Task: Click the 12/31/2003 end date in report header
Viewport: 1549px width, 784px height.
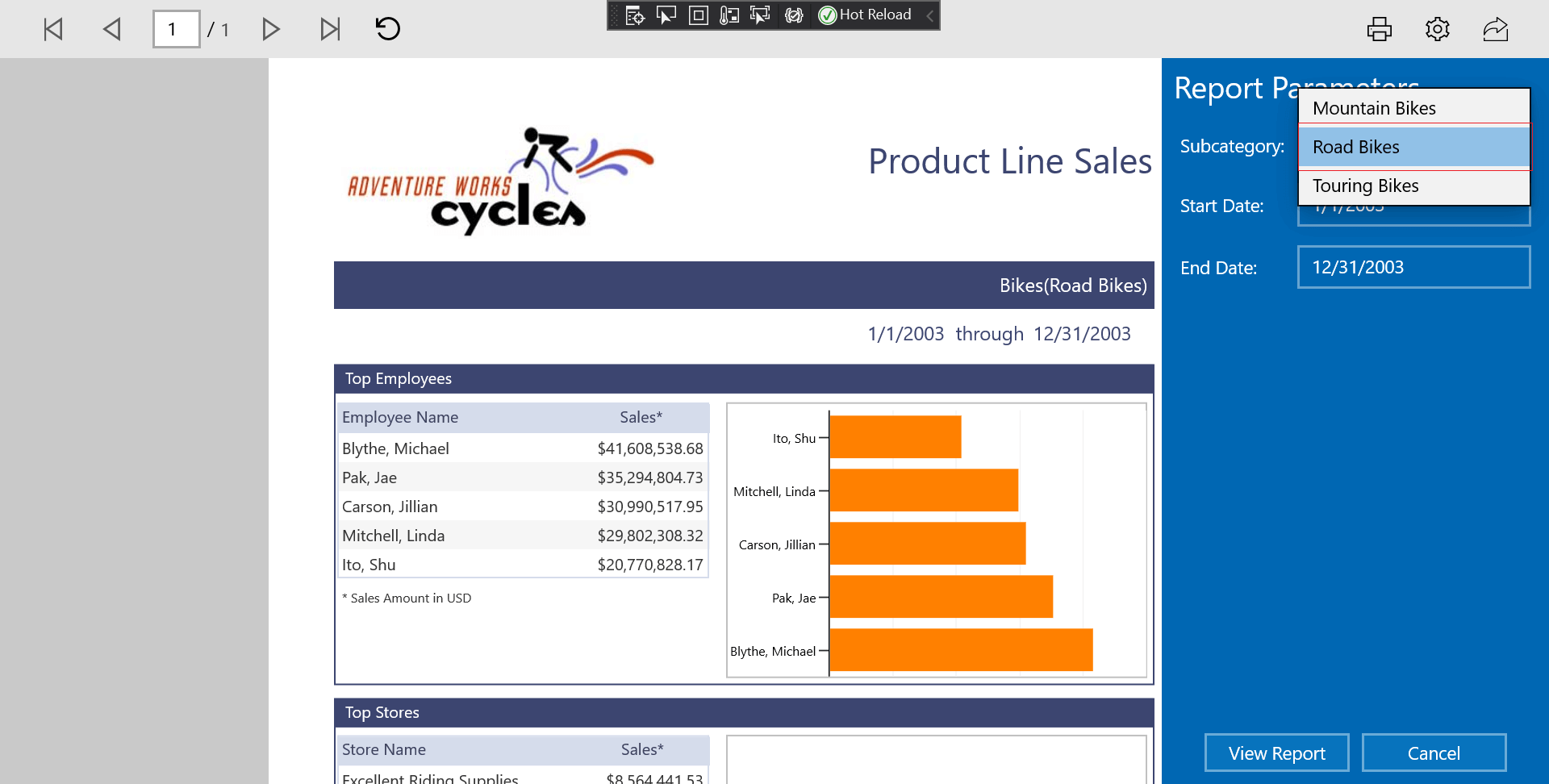Action: [x=1082, y=334]
